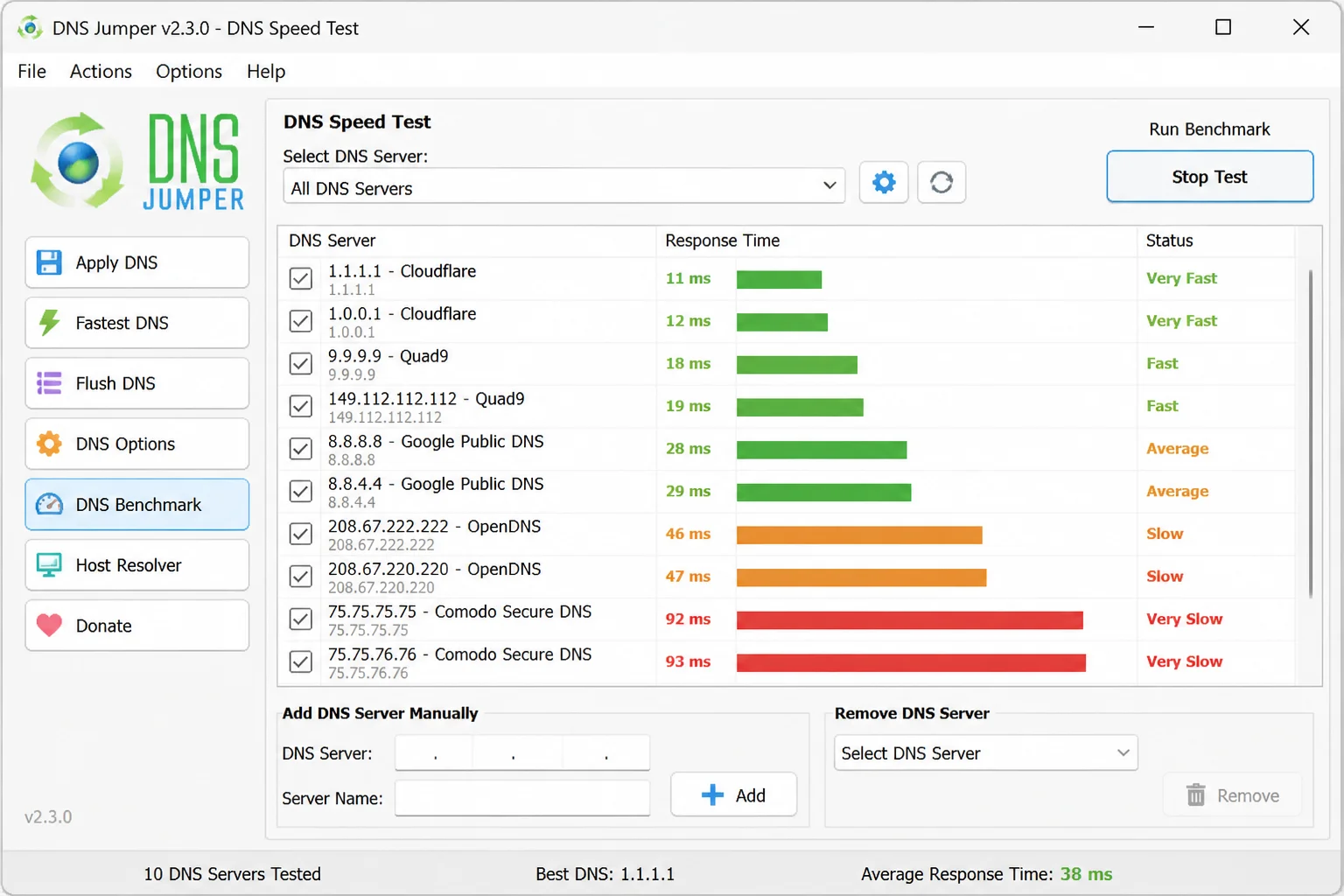This screenshot has width=1344, height=896.
Task: Click the Average status for 8.8.8.8
Action: pyautogui.click(x=1178, y=449)
